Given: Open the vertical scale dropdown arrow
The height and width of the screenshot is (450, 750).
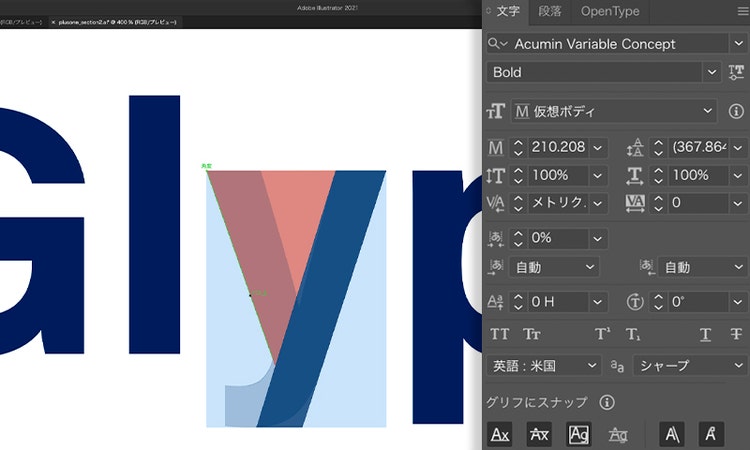Looking at the screenshot, I should pos(598,176).
